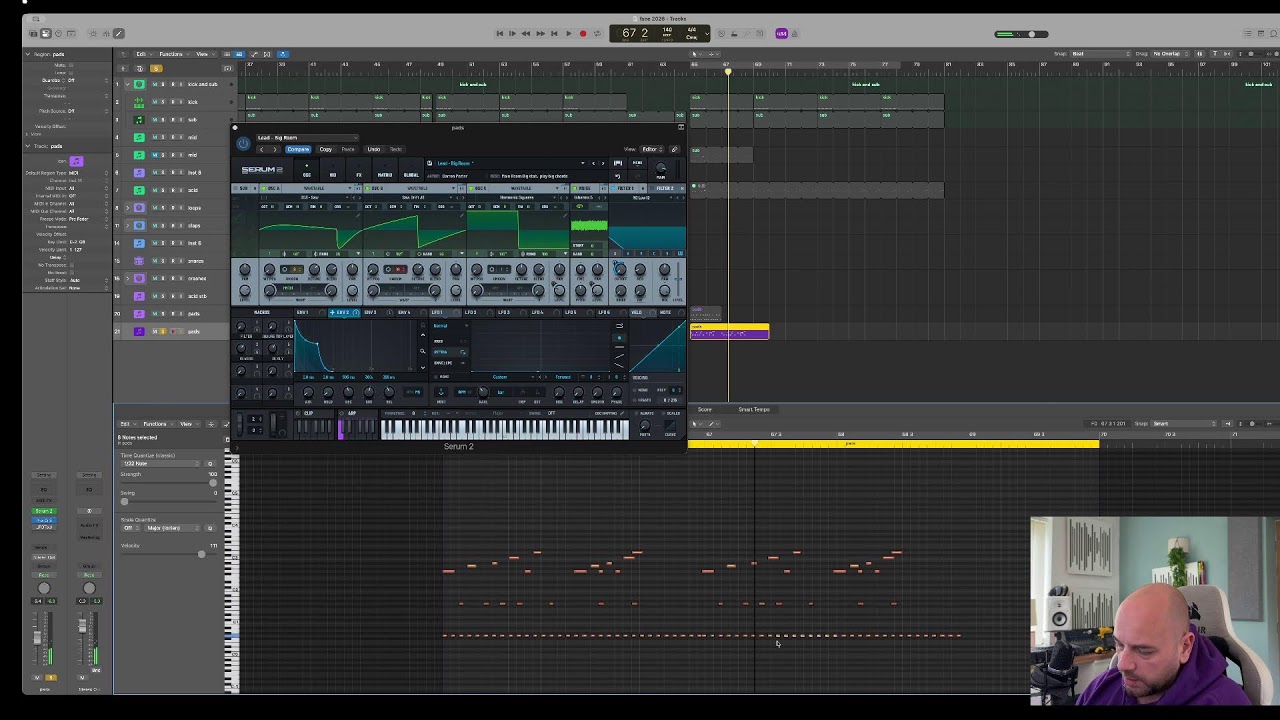Click Copy in the plugin header
Screen dimensions: 1280x720
click(326, 150)
